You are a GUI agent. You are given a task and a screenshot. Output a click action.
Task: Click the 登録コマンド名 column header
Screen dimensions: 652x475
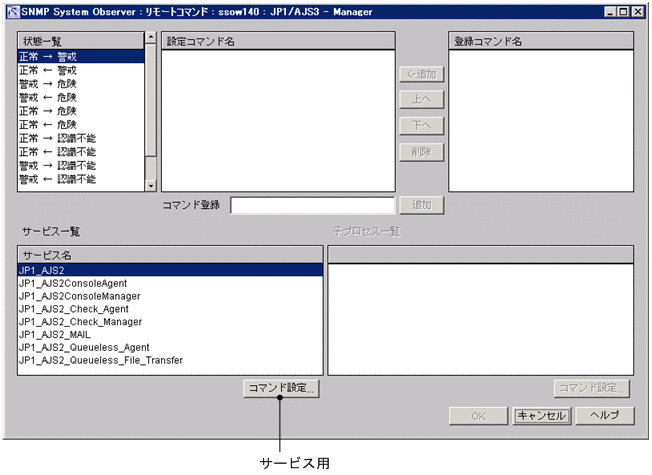pyautogui.click(x=541, y=41)
